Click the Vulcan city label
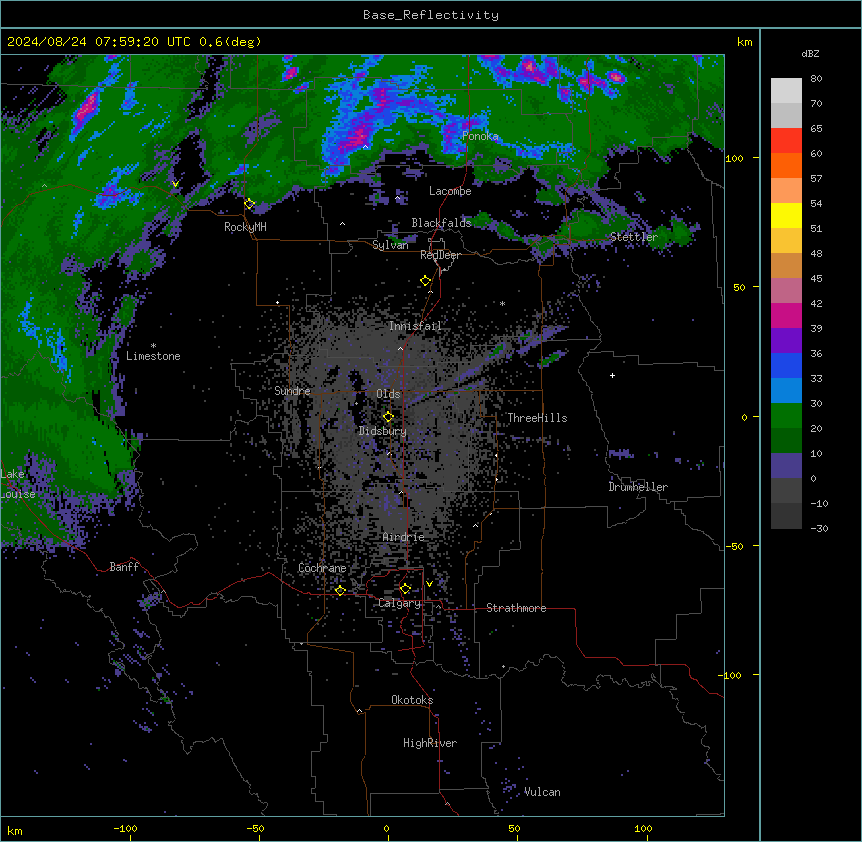 [x=542, y=792]
